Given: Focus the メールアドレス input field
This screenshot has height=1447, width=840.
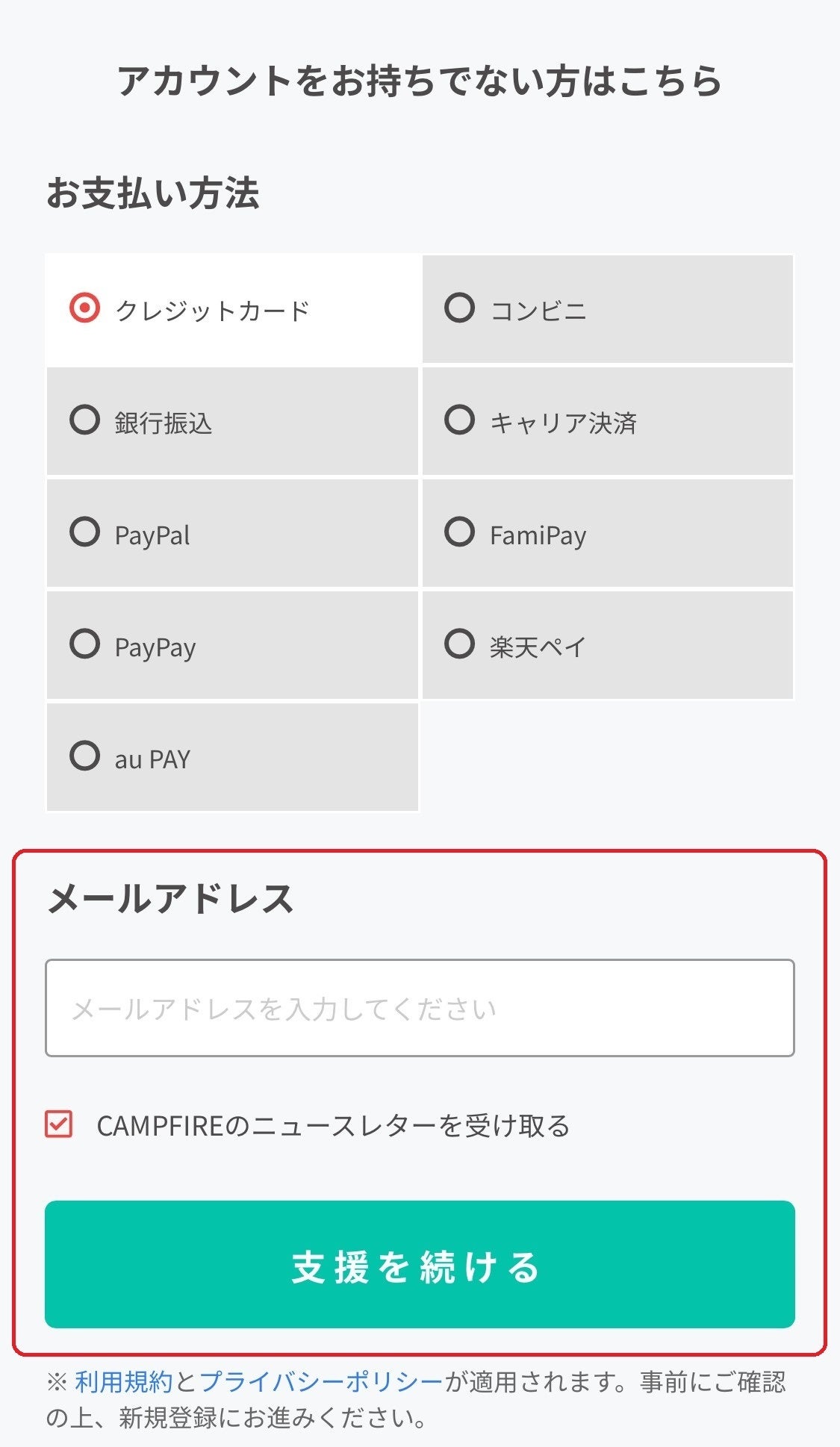Looking at the screenshot, I should pyautogui.click(x=420, y=1008).
